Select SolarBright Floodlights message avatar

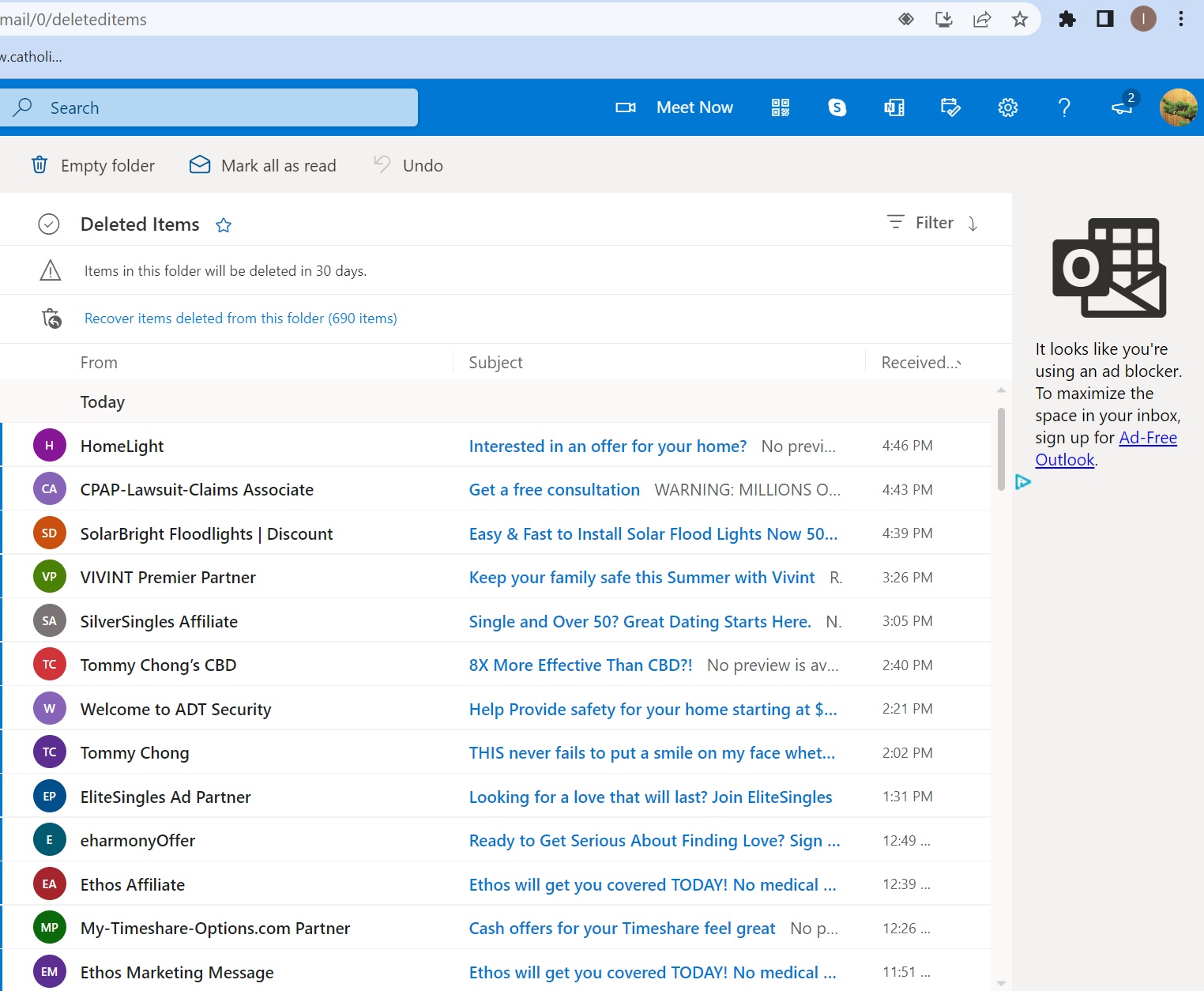point(49,533)
